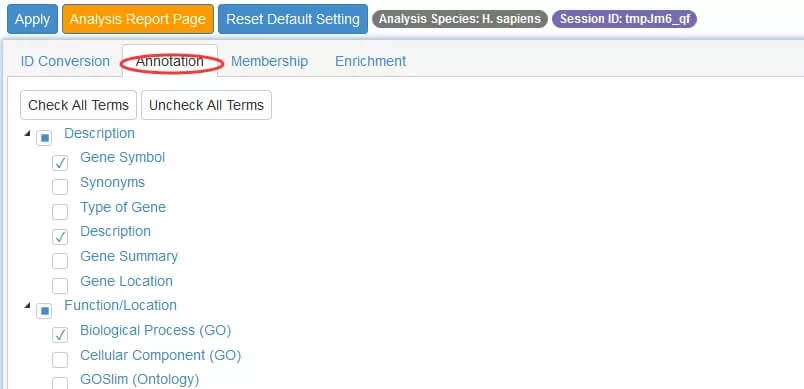Open the Analysis Report Page
The width and height of the screenshot is (804, 389).
tap(138, 19)
